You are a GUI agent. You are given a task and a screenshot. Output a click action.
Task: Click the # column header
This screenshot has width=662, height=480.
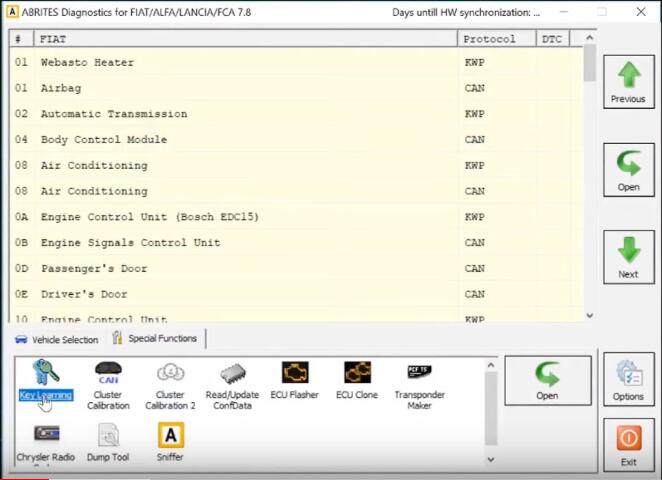click(21, 39)
